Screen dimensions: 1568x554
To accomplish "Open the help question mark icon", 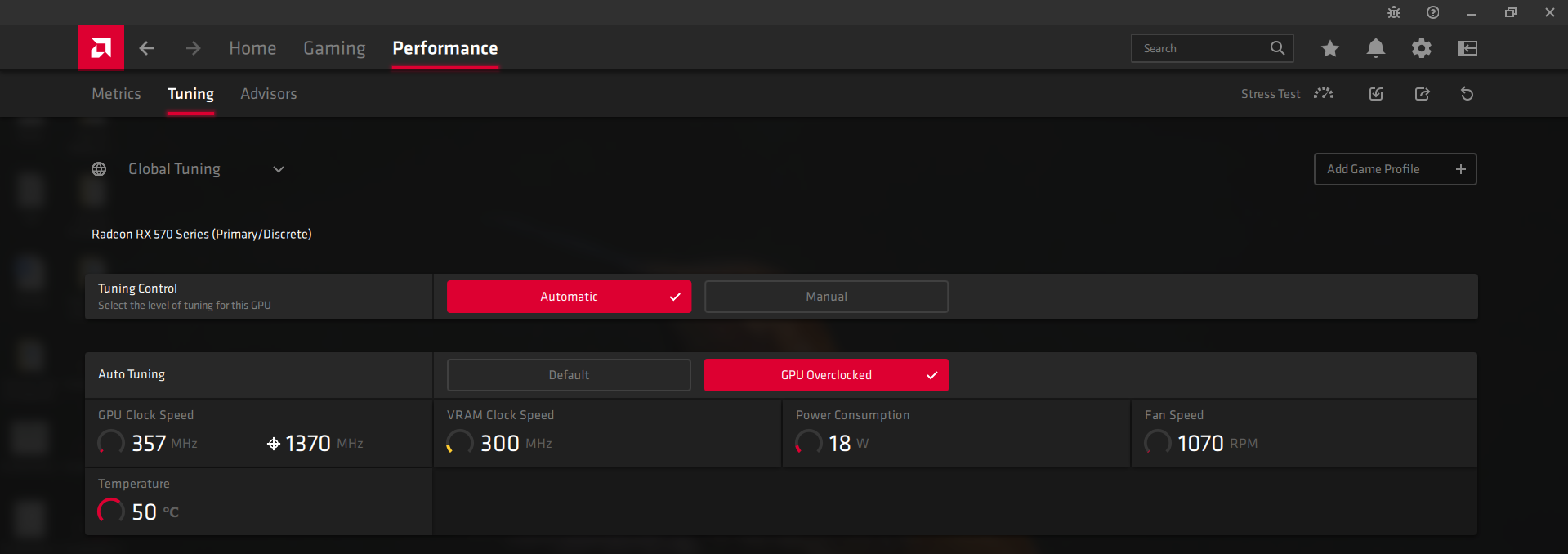I will [x=1433, y=12].
